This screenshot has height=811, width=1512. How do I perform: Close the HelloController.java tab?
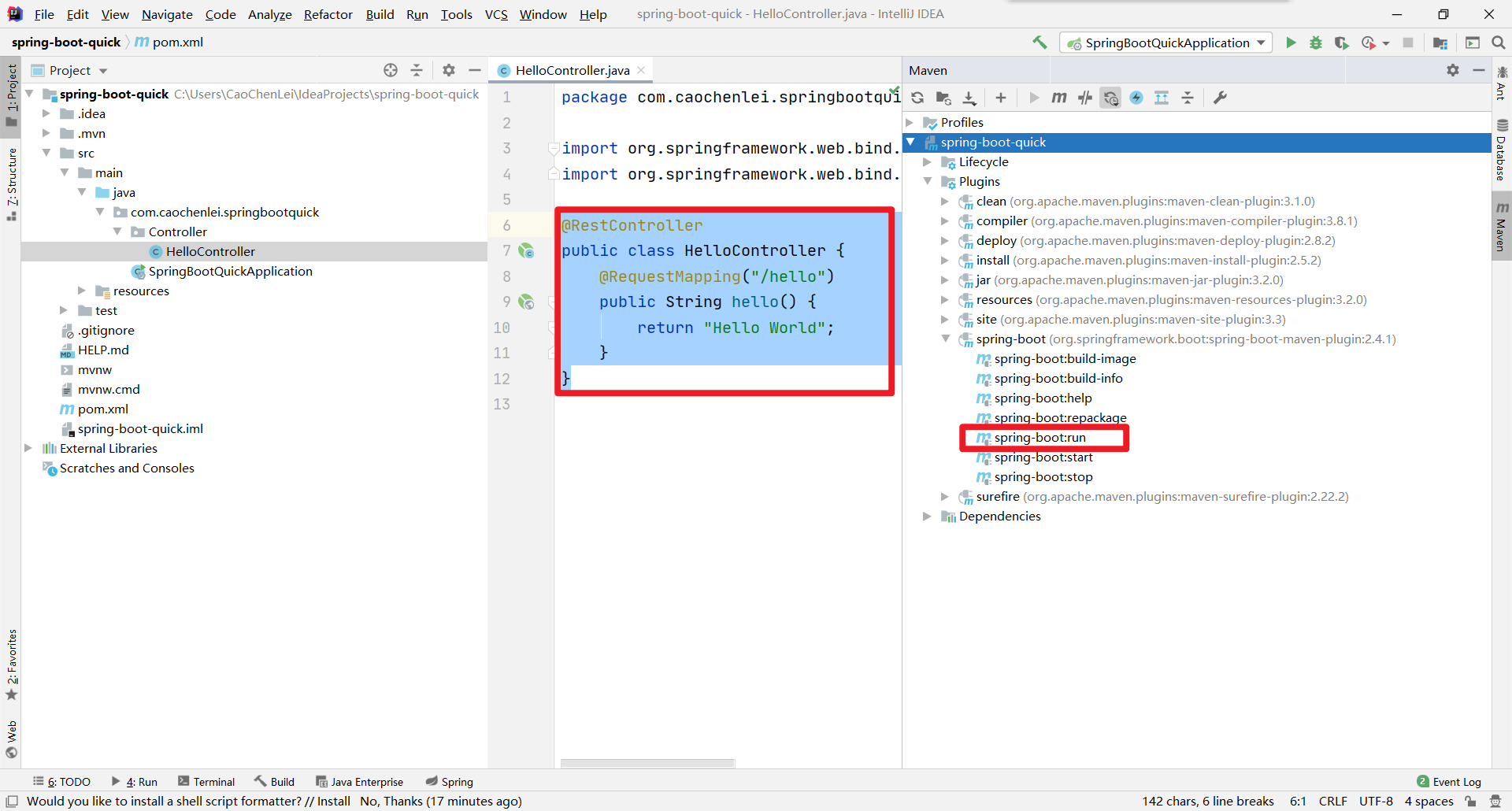pyautogui.click(x=641, y=70)
